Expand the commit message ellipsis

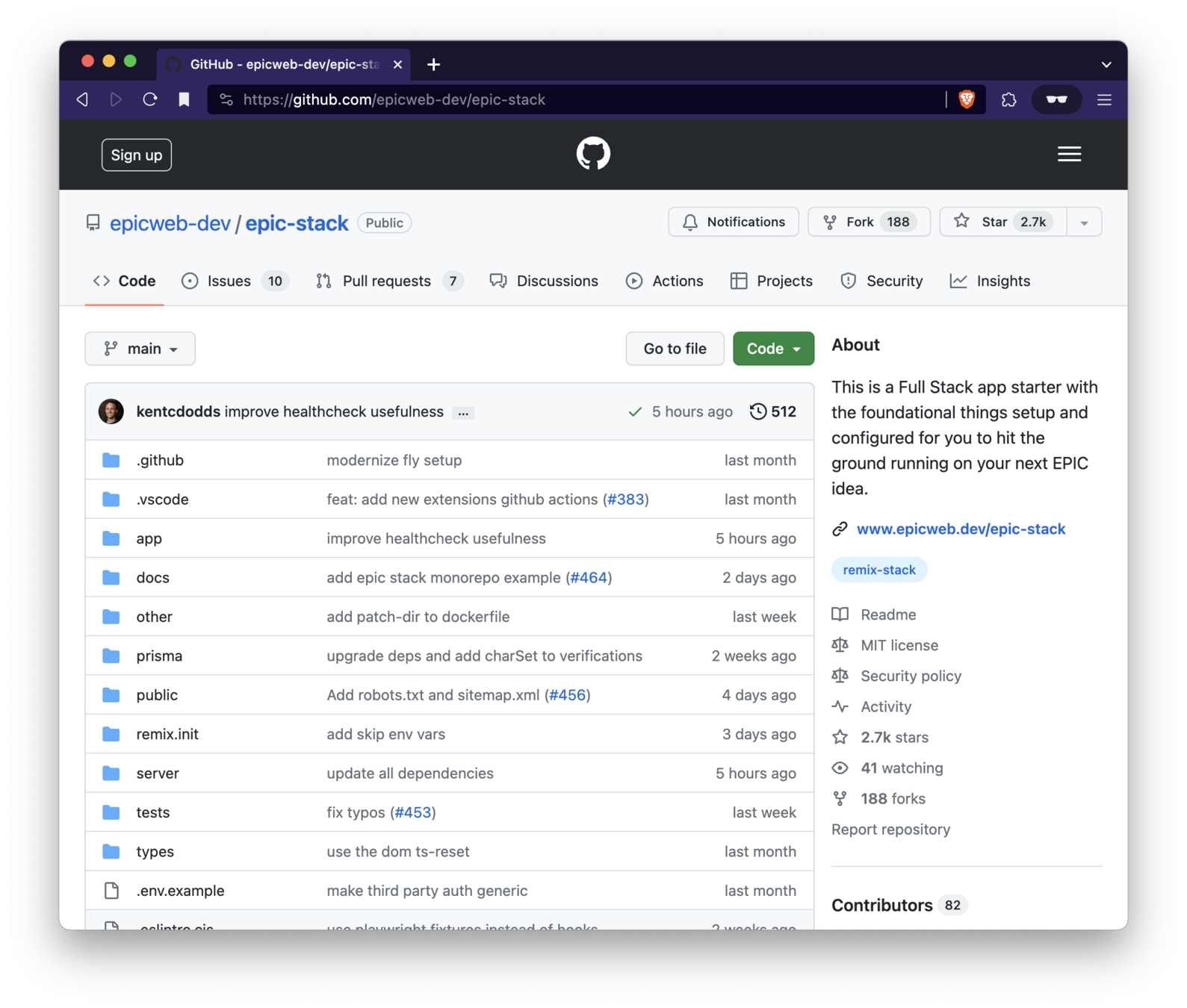click(463, 413)
